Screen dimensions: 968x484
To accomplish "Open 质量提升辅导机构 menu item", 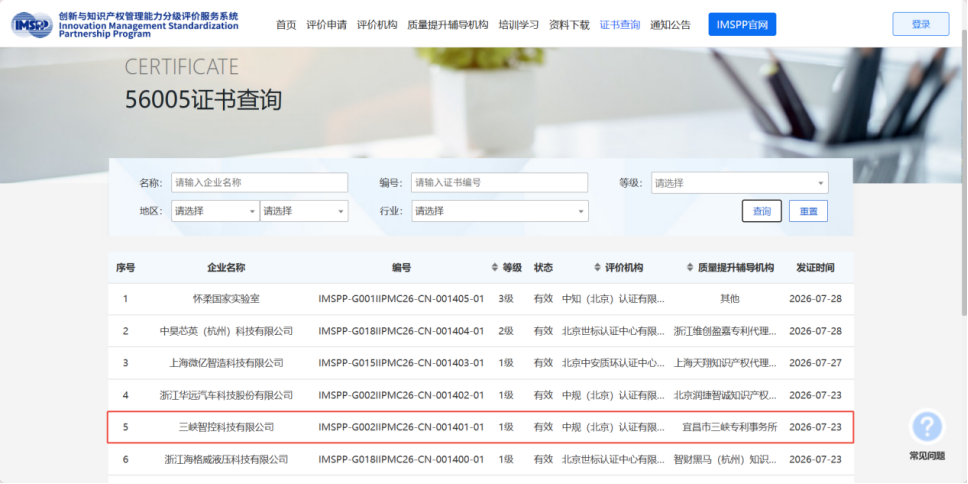I will pos(448,25).
